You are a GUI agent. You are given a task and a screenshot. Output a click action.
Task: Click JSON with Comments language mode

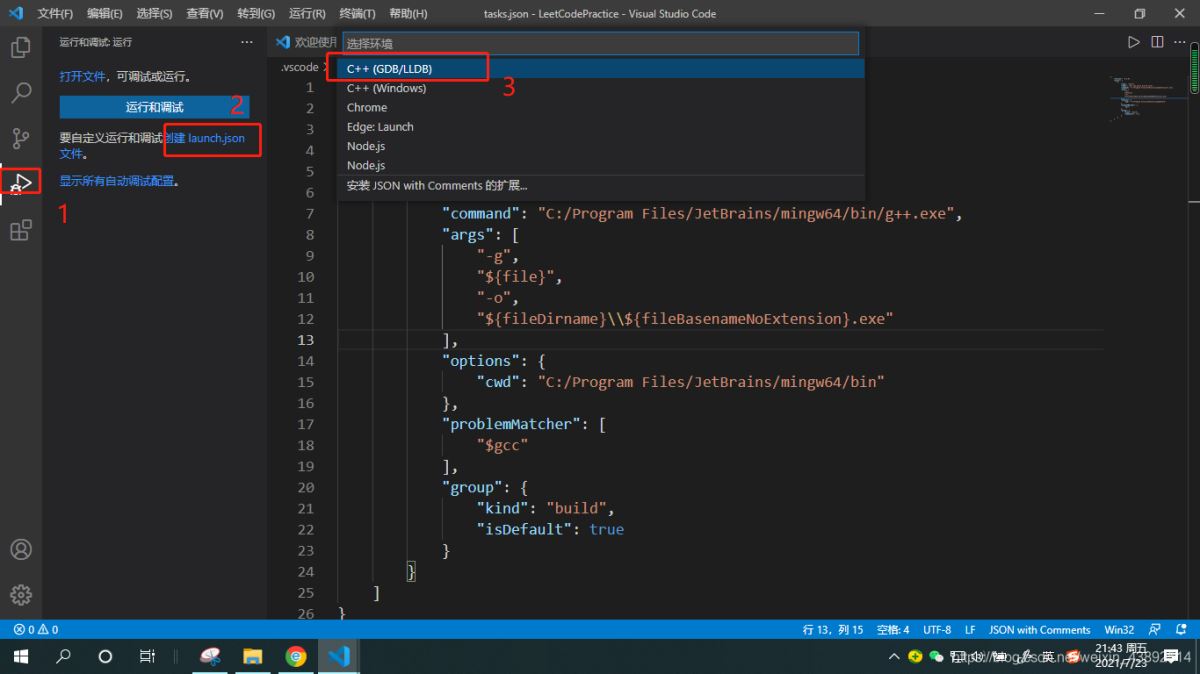coord(1039,630)
